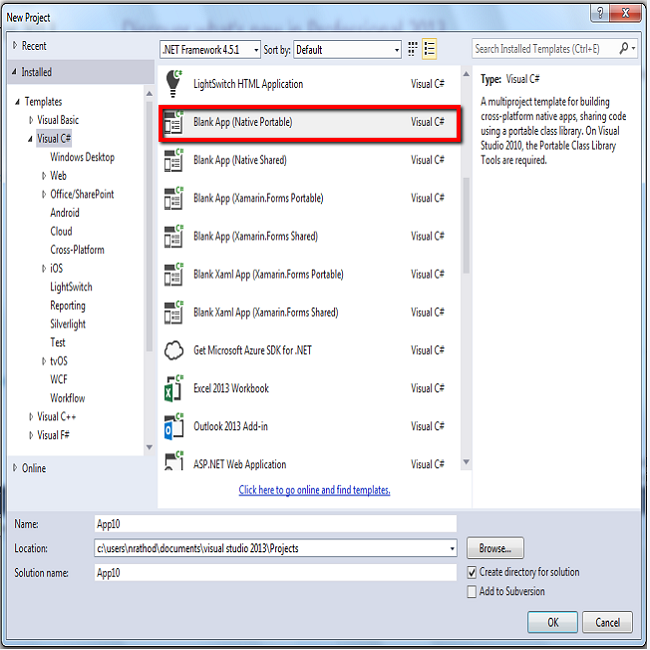650x650 pixels.
Task: Select WCF category
Action: point(59,379)
